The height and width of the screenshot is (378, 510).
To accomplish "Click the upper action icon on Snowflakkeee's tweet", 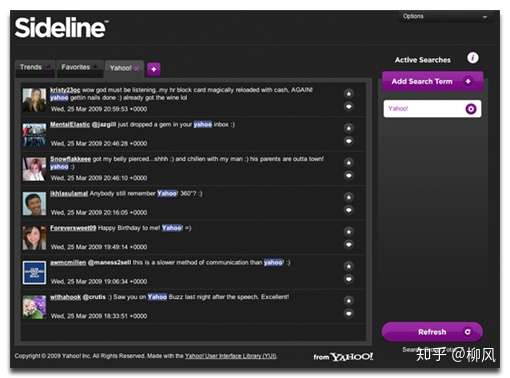I will click(x=348, y=163).
